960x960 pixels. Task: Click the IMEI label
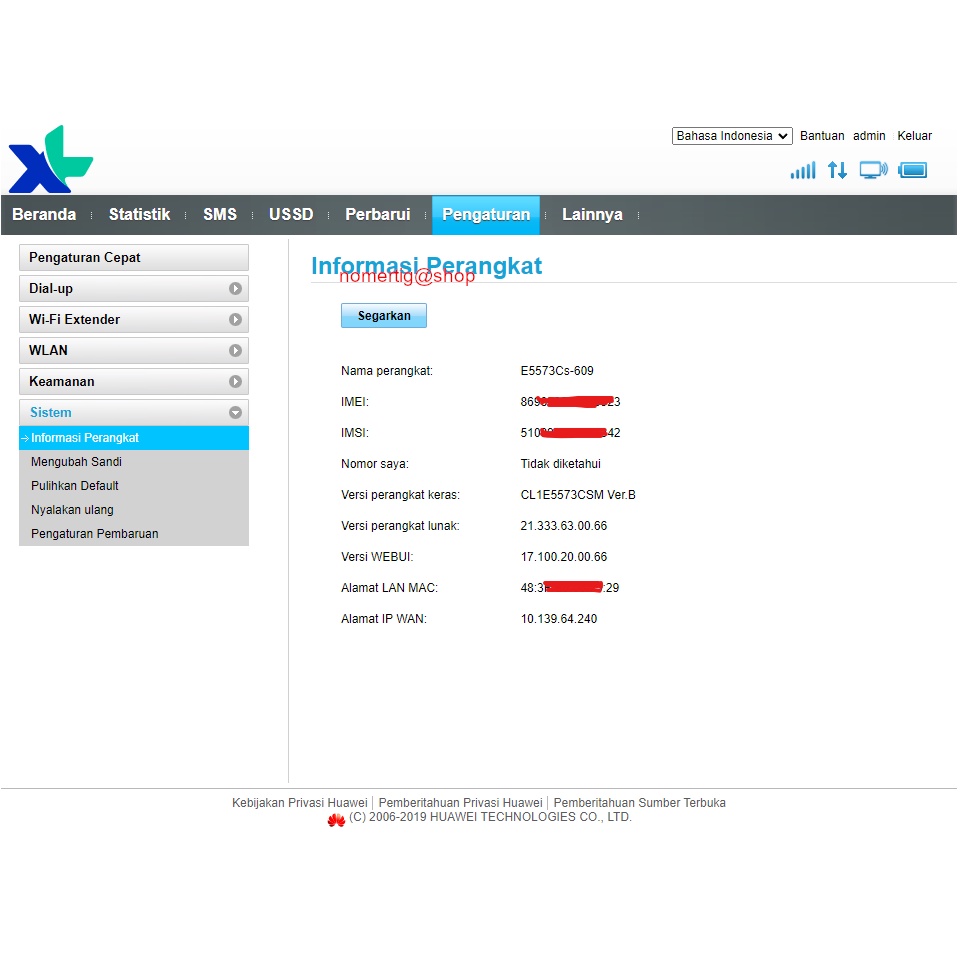click(354, 402)
